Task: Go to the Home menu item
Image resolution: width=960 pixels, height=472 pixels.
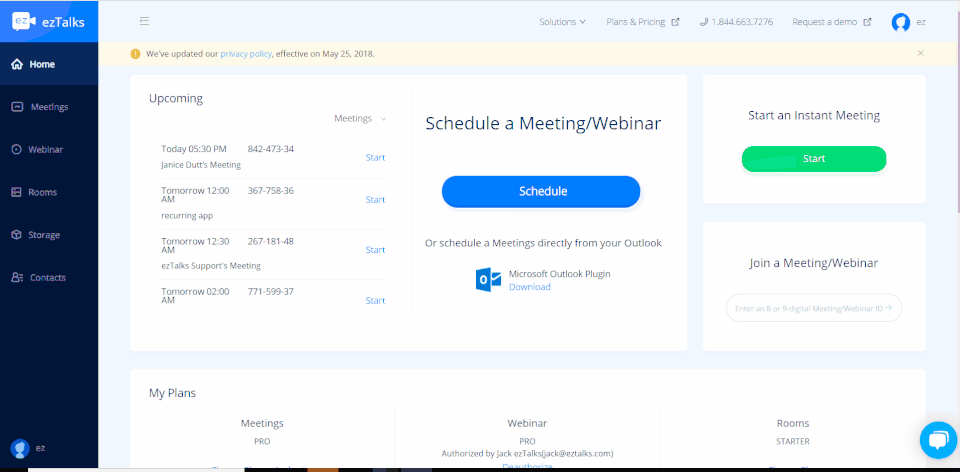Action: [x=49, y=64]
